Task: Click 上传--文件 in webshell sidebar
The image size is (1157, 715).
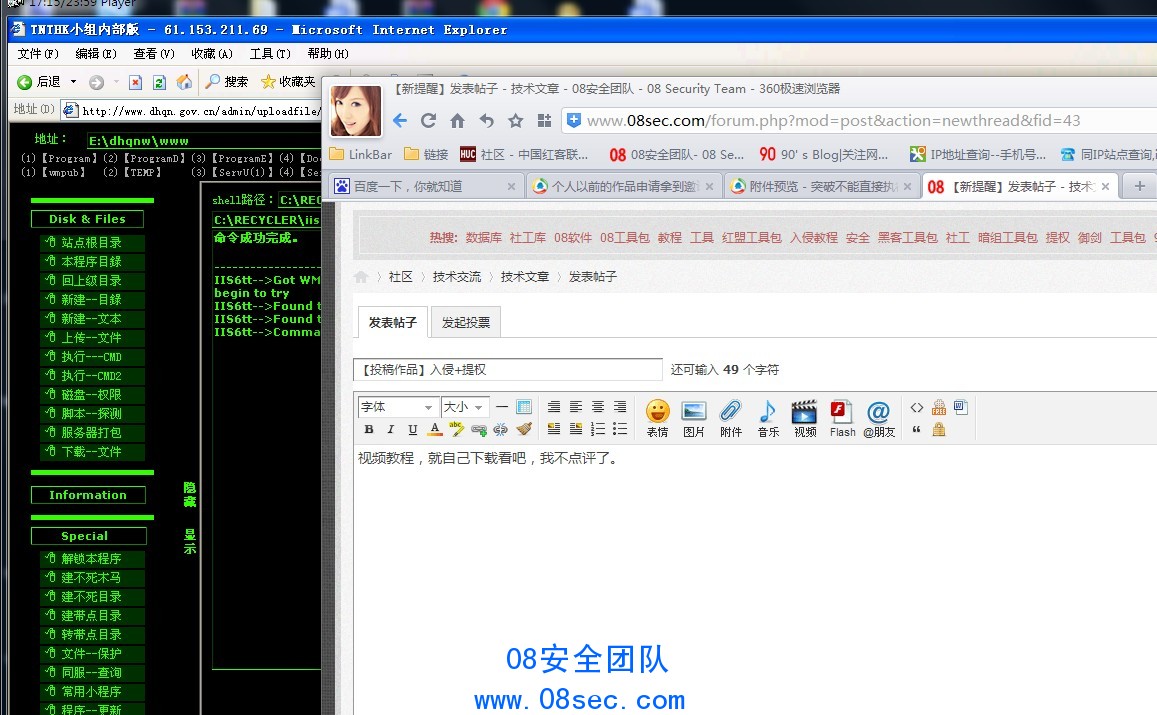Action: (92, 338)
